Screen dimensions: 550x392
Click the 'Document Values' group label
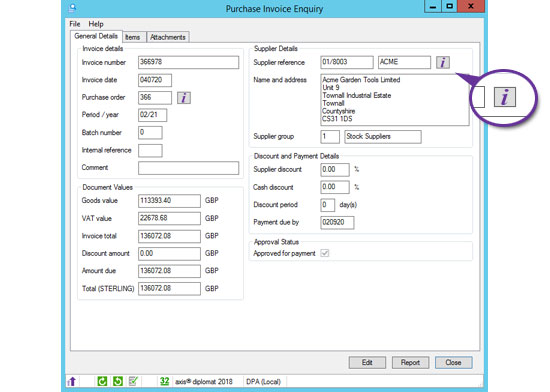[x=107, y=187]
